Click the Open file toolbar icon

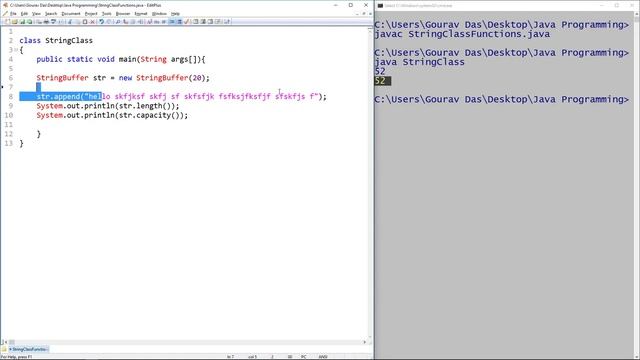point(14,22)
